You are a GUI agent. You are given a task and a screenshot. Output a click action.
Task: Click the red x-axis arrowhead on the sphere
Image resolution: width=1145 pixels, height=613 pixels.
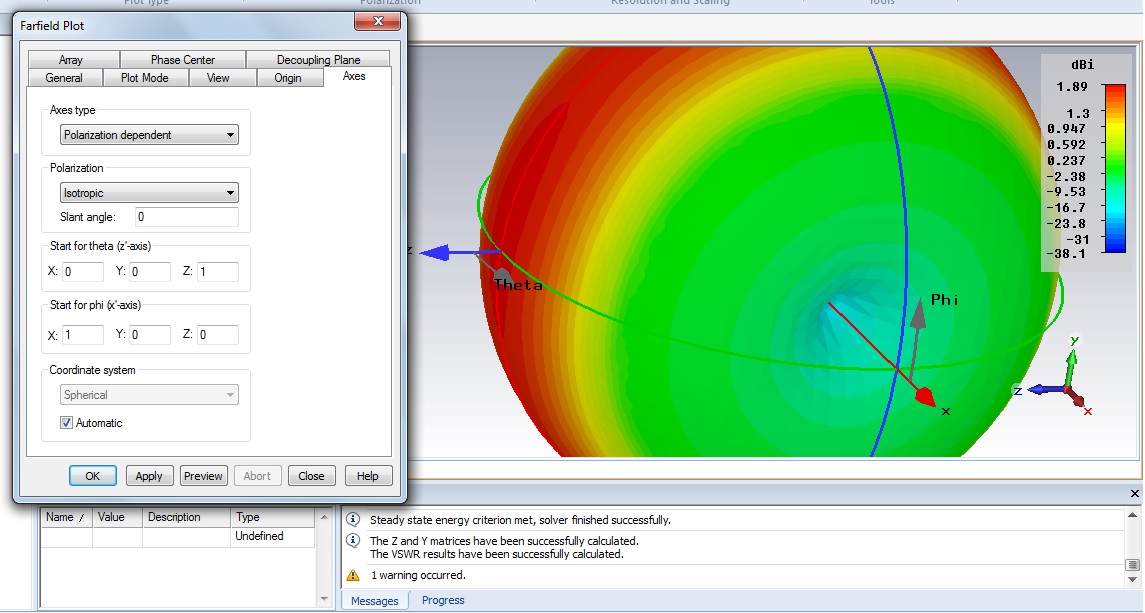[x=925, y=397]
